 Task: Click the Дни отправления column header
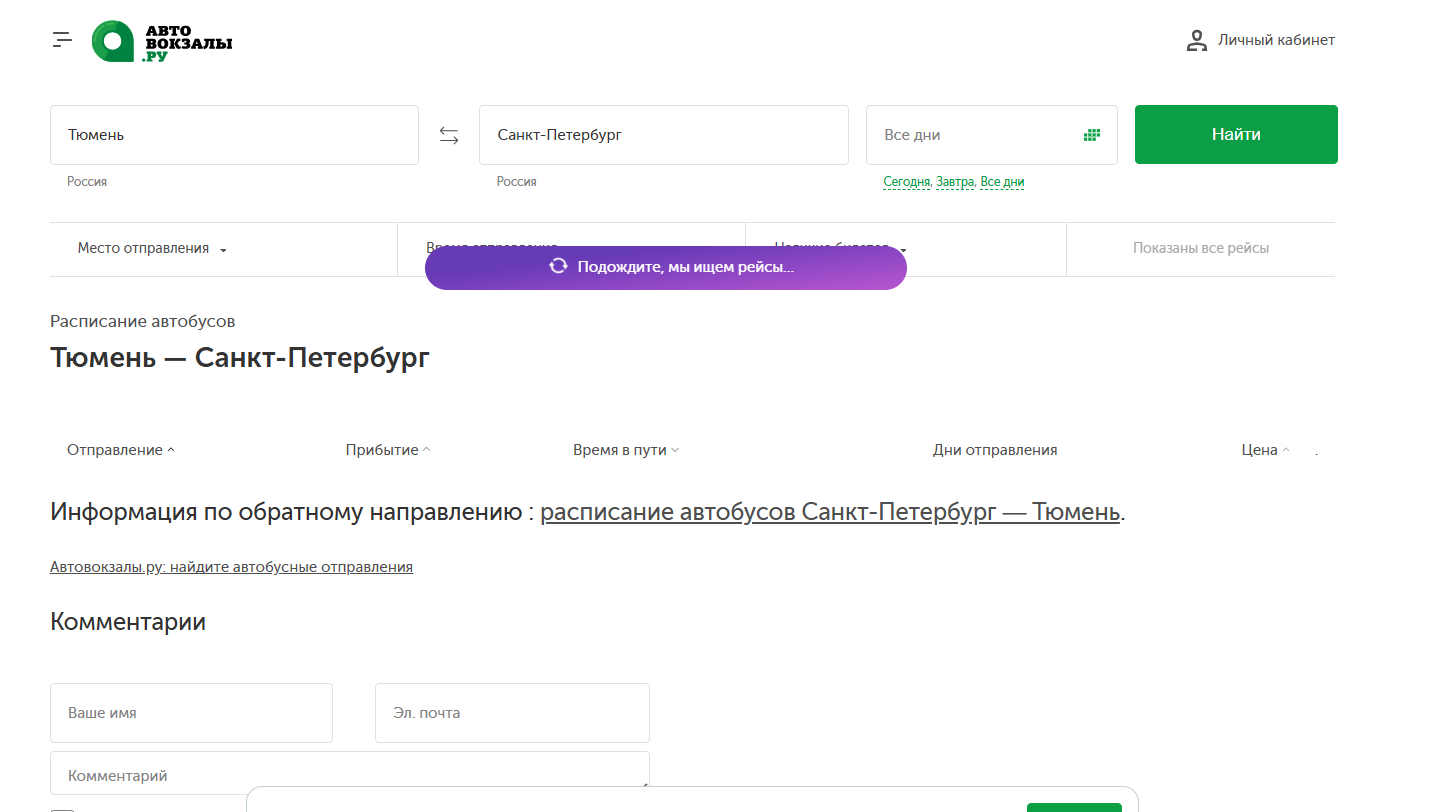point(995,450)
